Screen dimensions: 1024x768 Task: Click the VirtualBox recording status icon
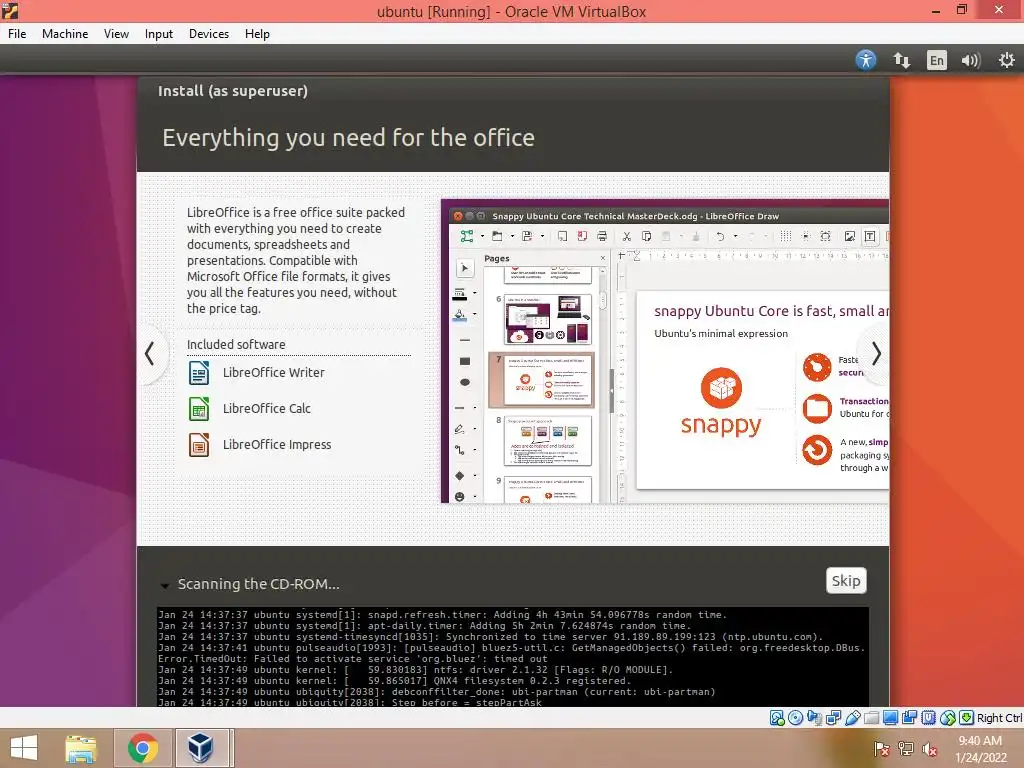coord(909,718)
